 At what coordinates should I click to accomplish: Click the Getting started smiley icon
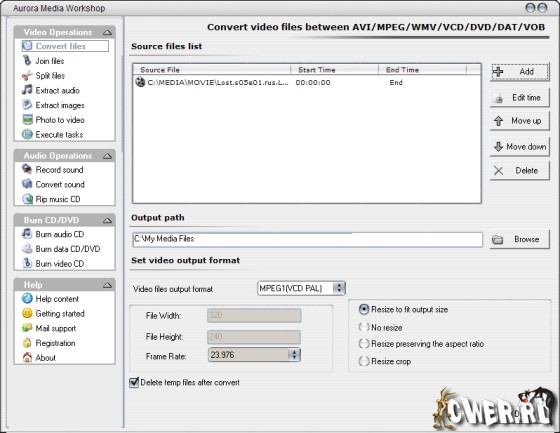(27, 313)
